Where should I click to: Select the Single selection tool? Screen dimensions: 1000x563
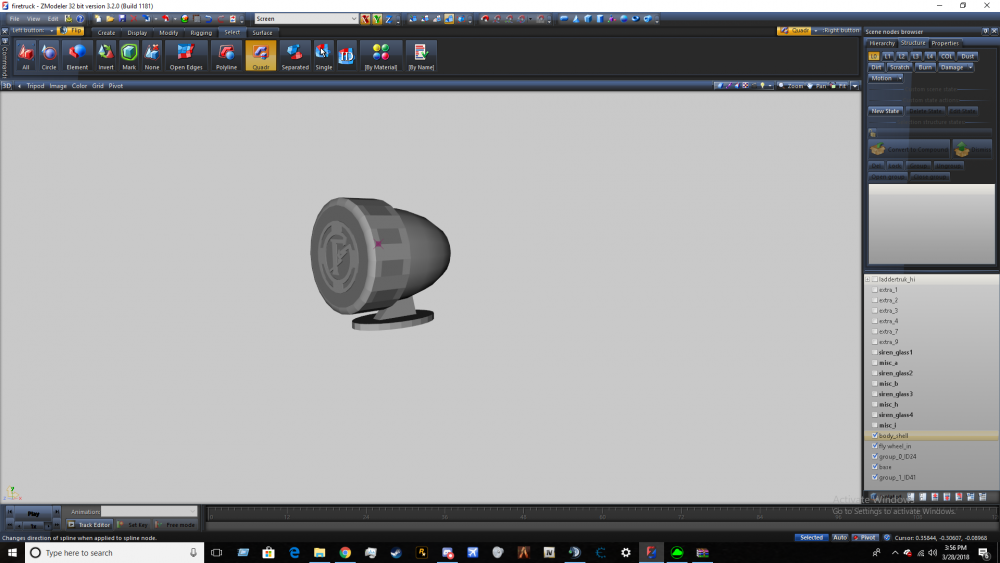click(323, 56)
